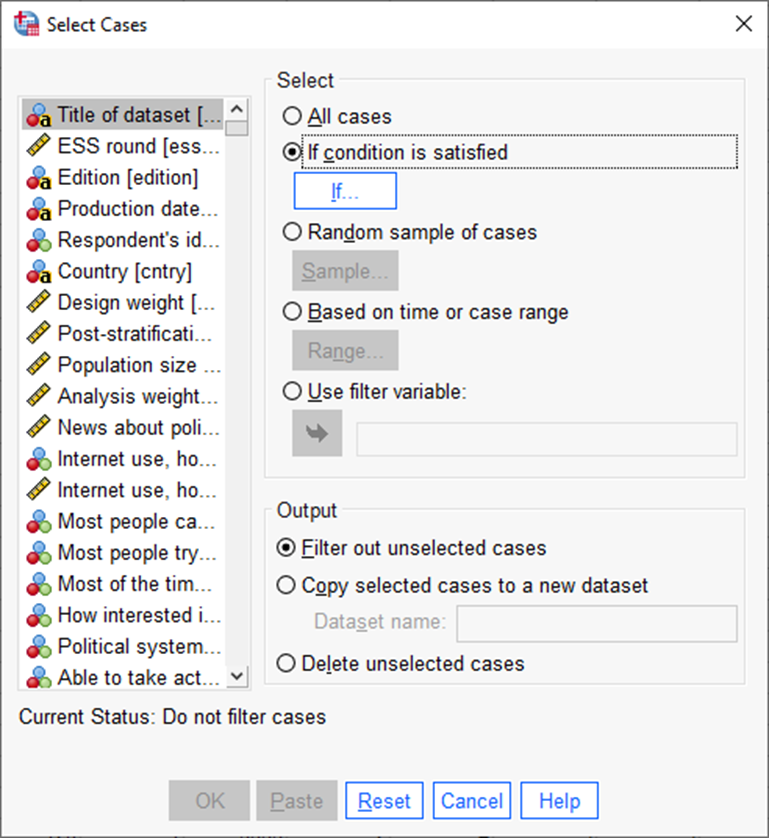The image size is (769, 838).
Task: Choose Random sample of cases option
Action: pos(292,232)
